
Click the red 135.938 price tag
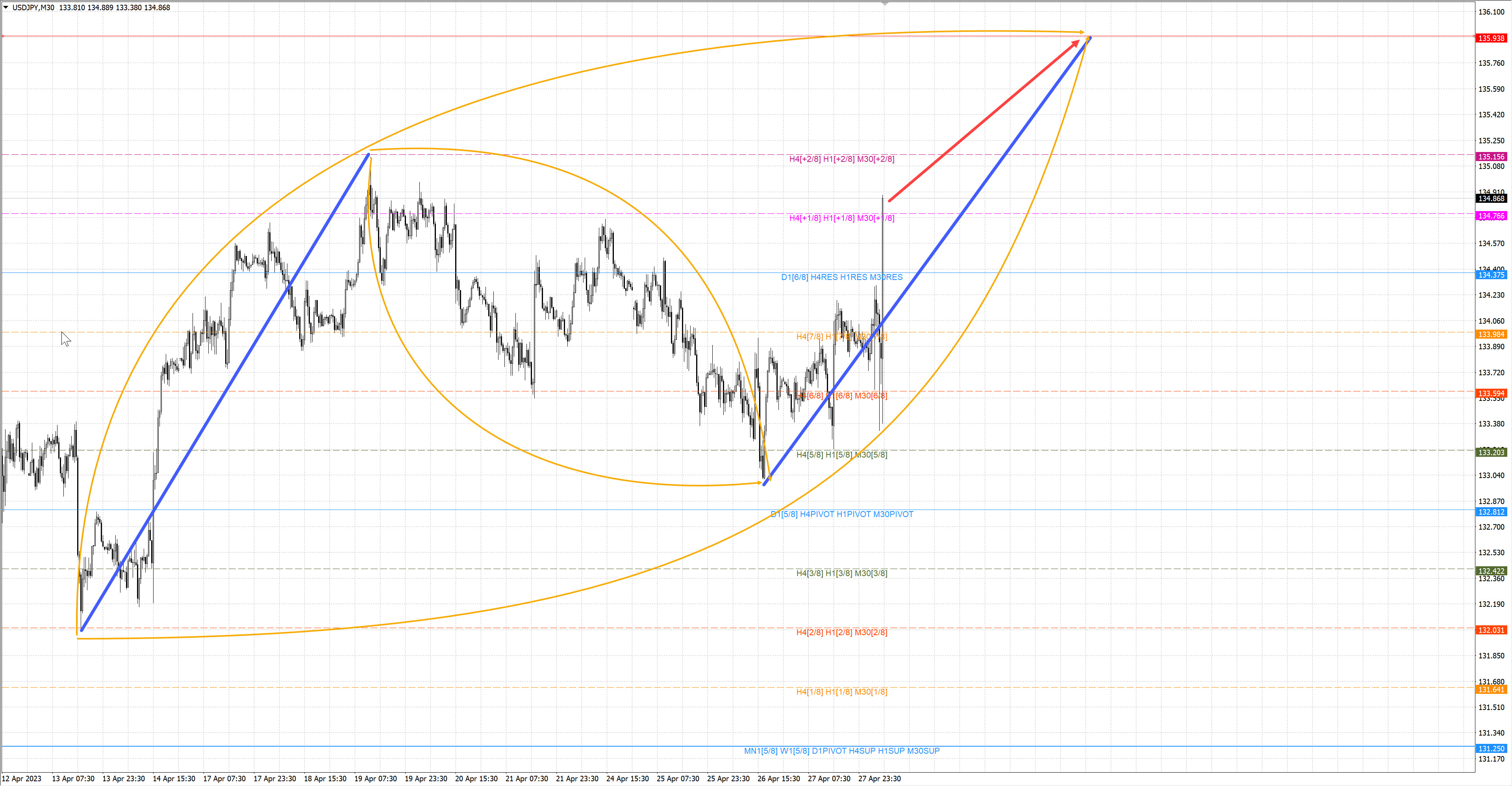[1491, 38]
